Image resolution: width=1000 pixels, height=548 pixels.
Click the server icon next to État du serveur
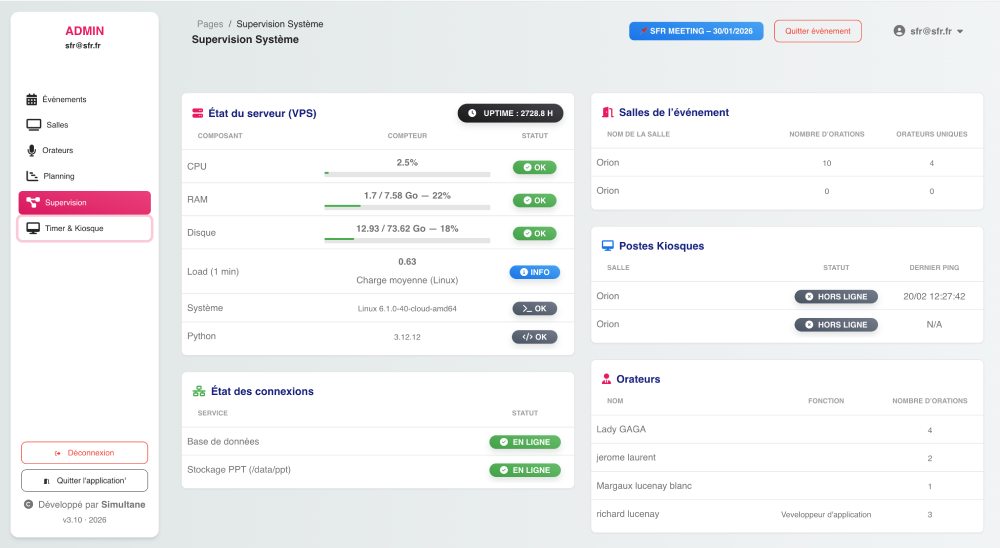coord(198,114)
